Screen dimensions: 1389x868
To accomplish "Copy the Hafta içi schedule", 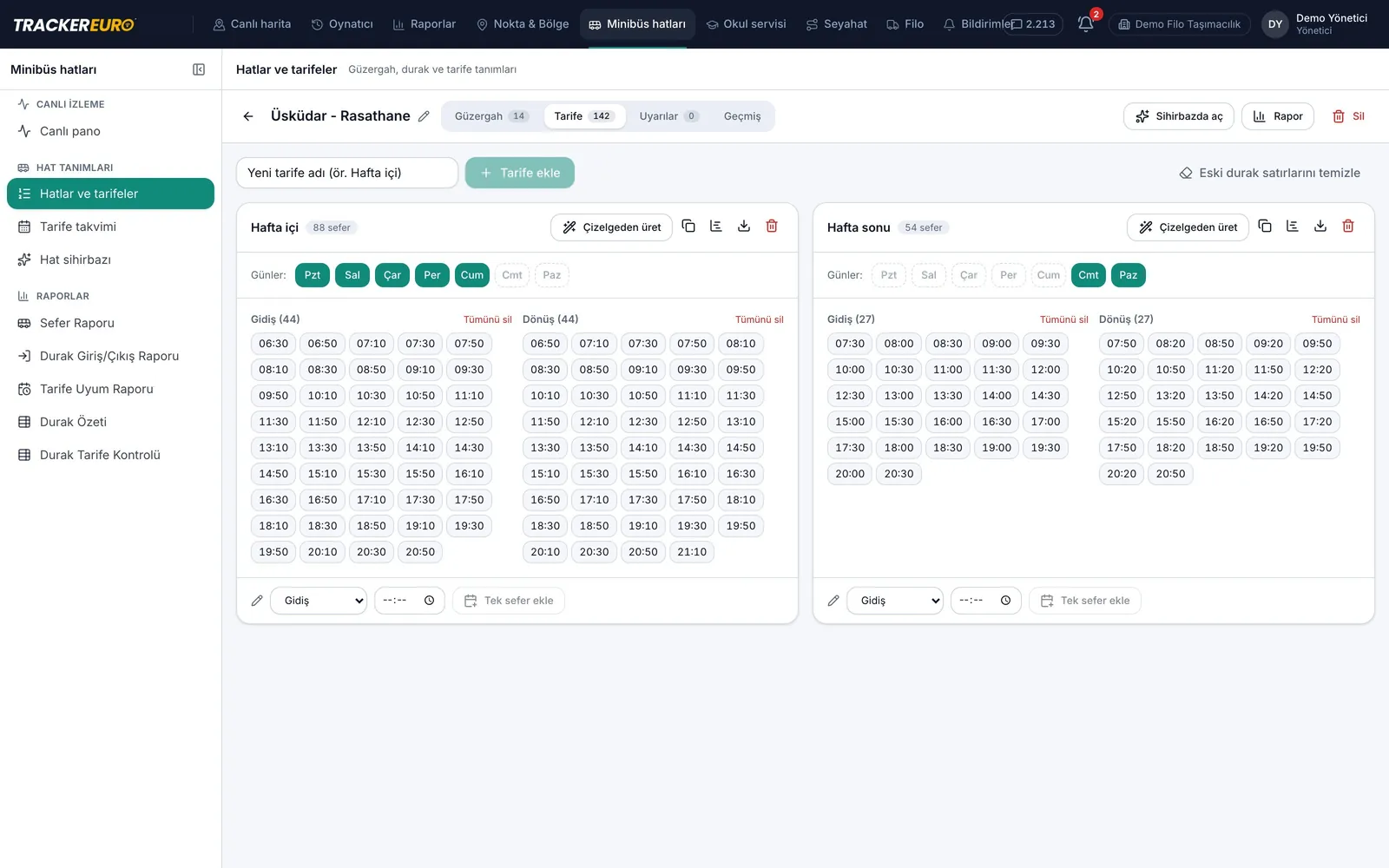I will pyautogui.click(x=688, y=227).
